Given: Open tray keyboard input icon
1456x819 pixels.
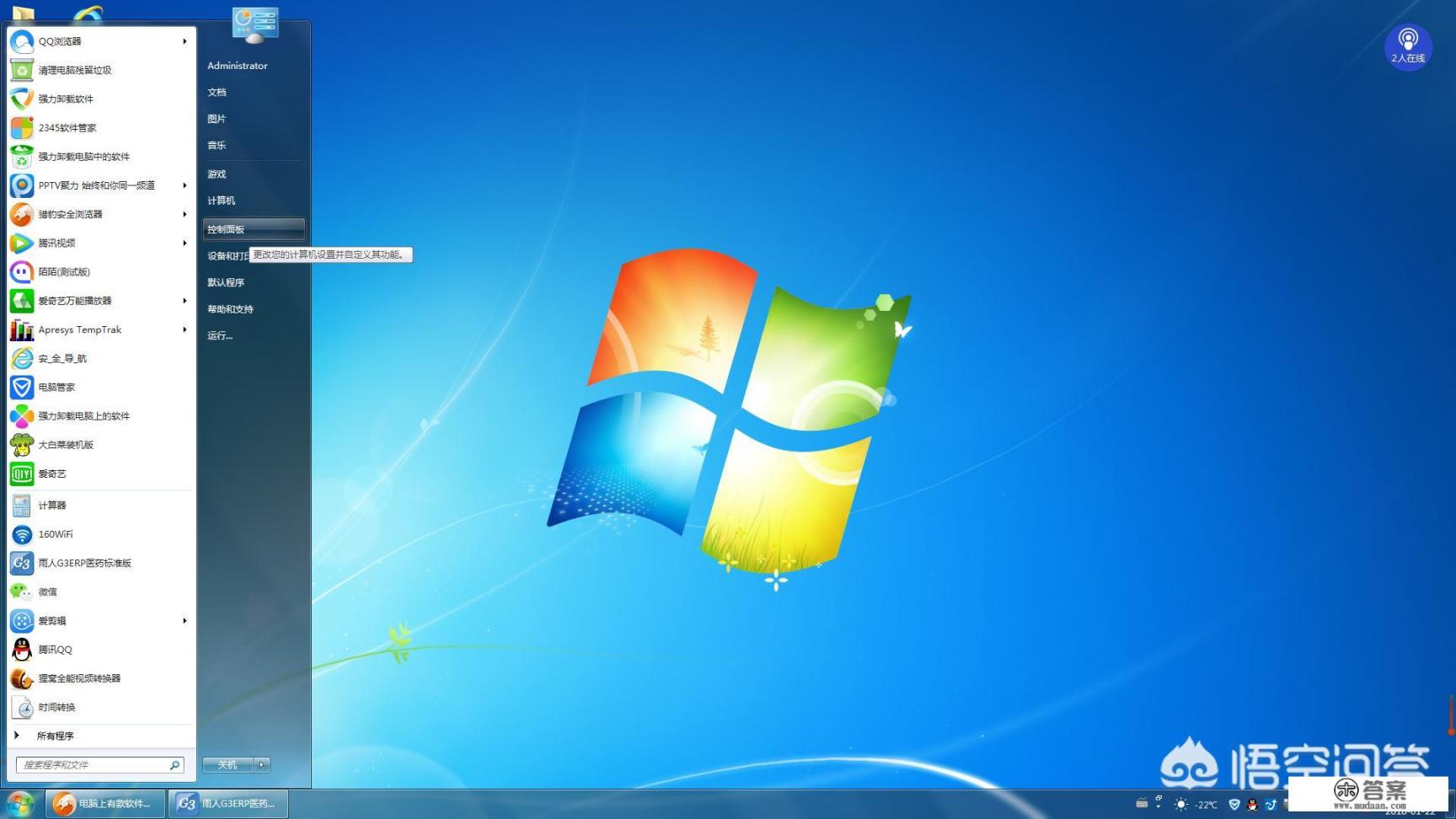Looking at the screenshot, I should coord(1142,804).
